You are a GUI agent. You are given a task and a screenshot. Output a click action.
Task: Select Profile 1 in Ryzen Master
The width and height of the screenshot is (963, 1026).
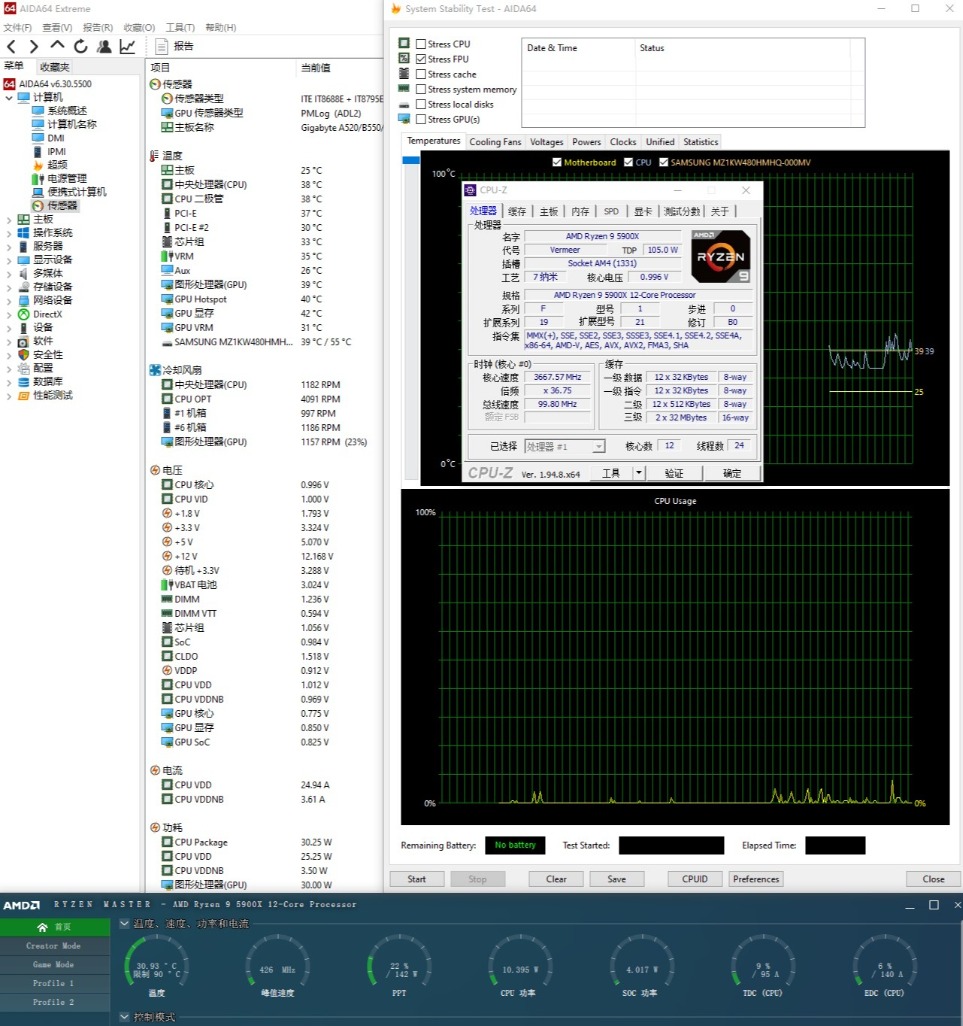tap(54, 983)
